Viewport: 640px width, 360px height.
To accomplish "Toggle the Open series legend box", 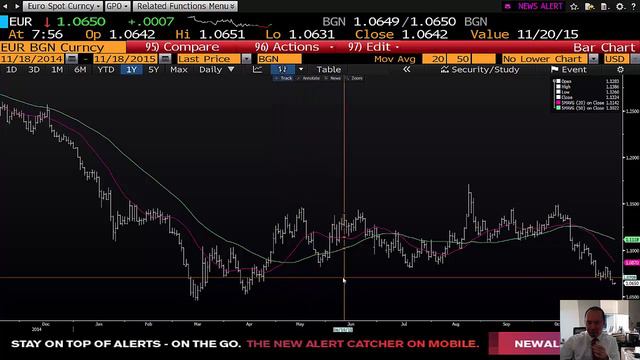I will click(x=558, y=81).
